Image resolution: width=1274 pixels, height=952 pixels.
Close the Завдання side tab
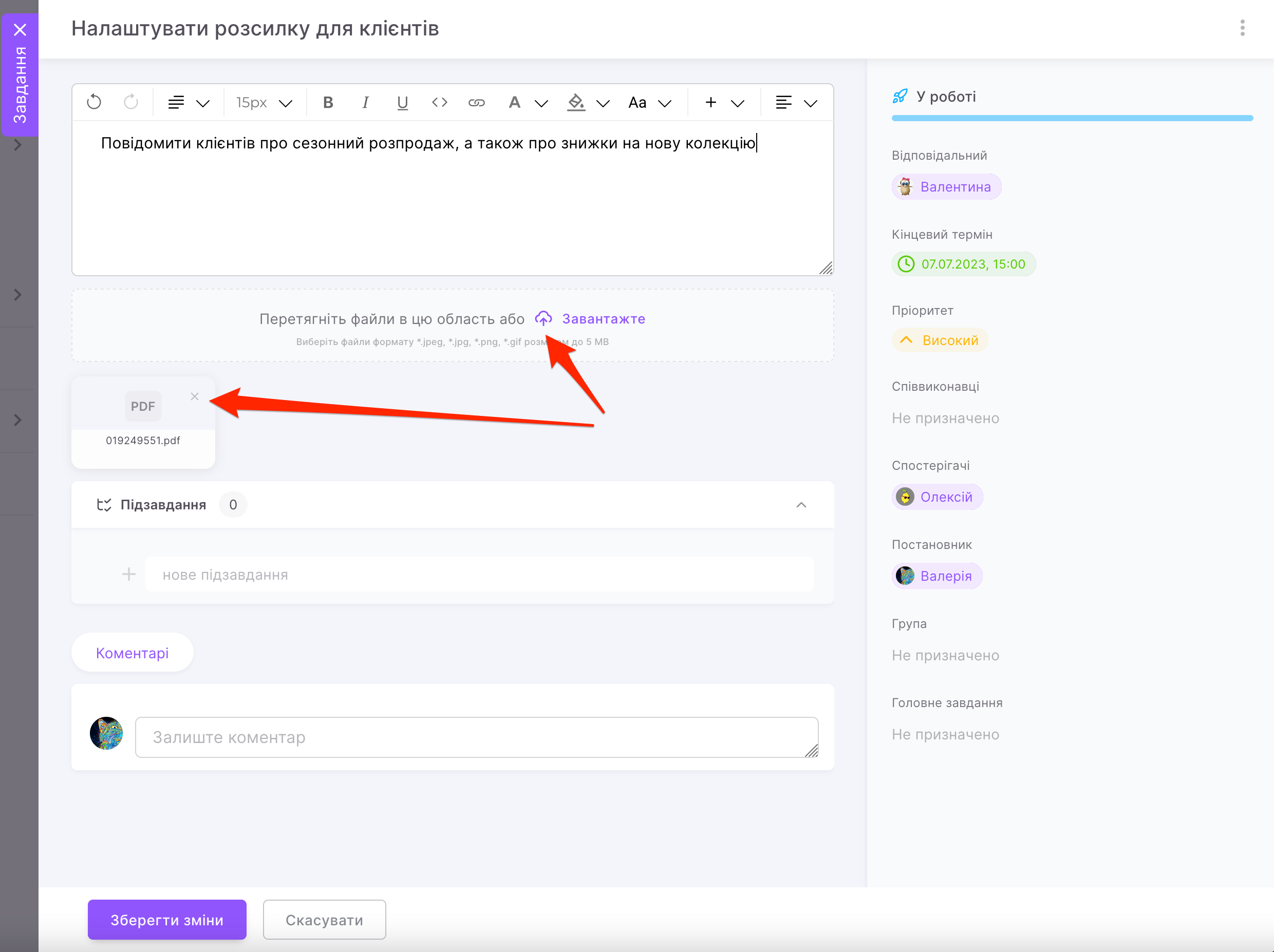(x=20, y=29)
